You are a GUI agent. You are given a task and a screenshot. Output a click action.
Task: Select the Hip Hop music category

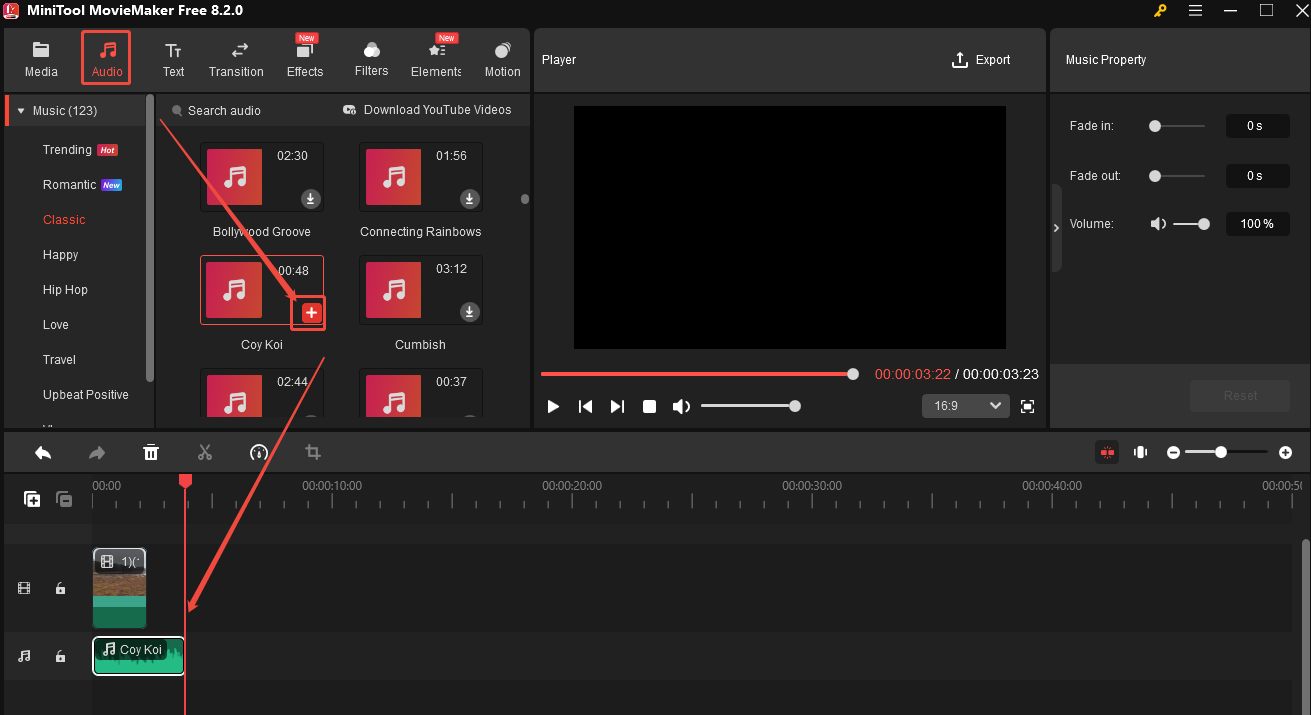[x=65, y=290]
